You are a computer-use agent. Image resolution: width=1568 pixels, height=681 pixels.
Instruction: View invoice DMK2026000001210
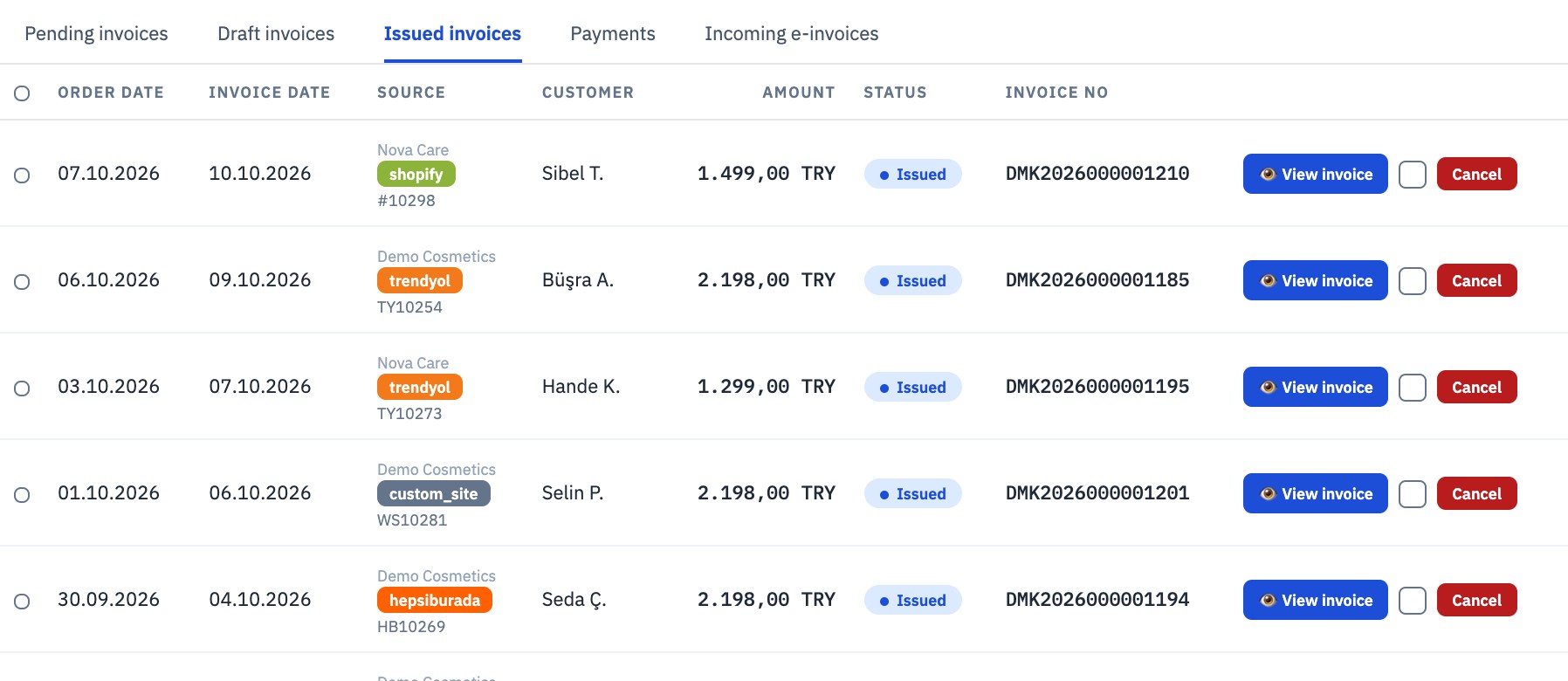coord(1315,174)
